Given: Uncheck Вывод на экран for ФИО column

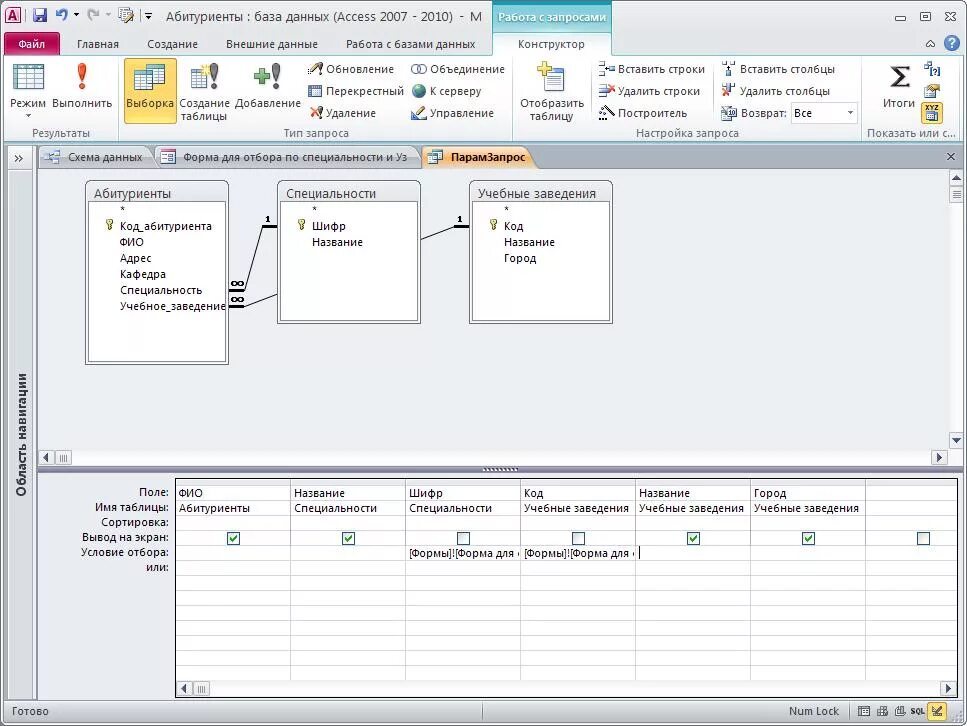Looking at the screenshot, I should [x=233, y=538].
